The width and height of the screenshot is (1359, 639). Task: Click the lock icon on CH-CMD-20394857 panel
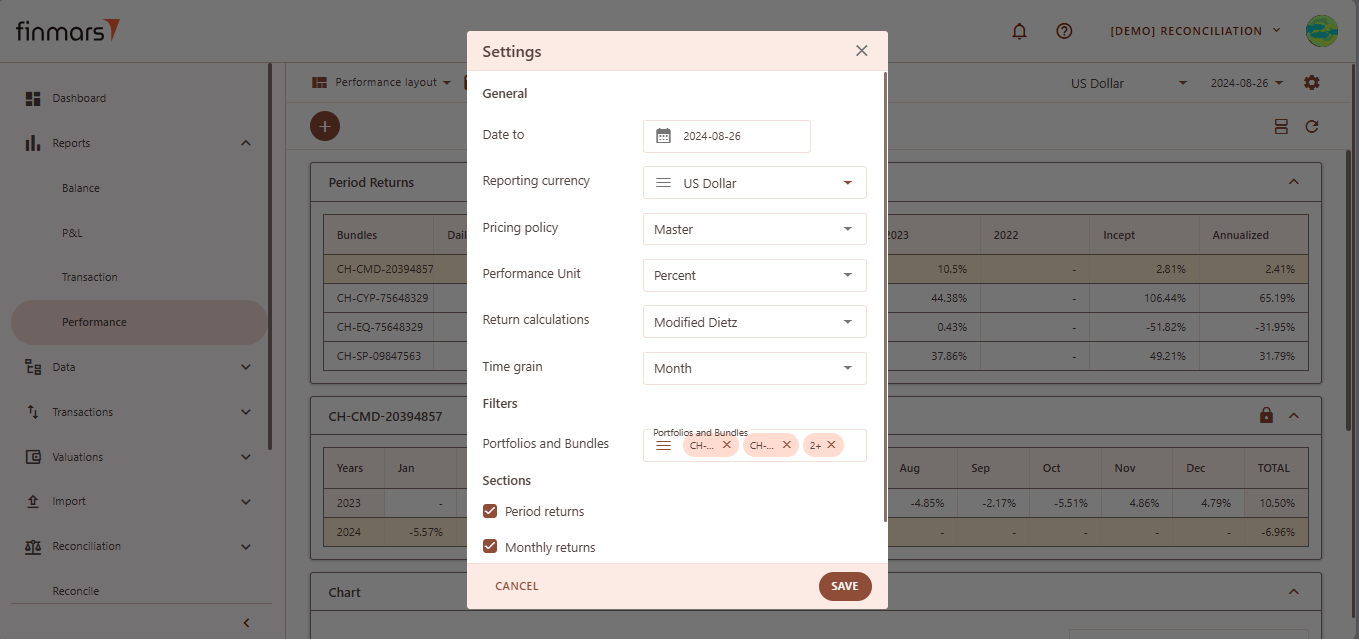pyautogui.click(x=1266, y=415)
